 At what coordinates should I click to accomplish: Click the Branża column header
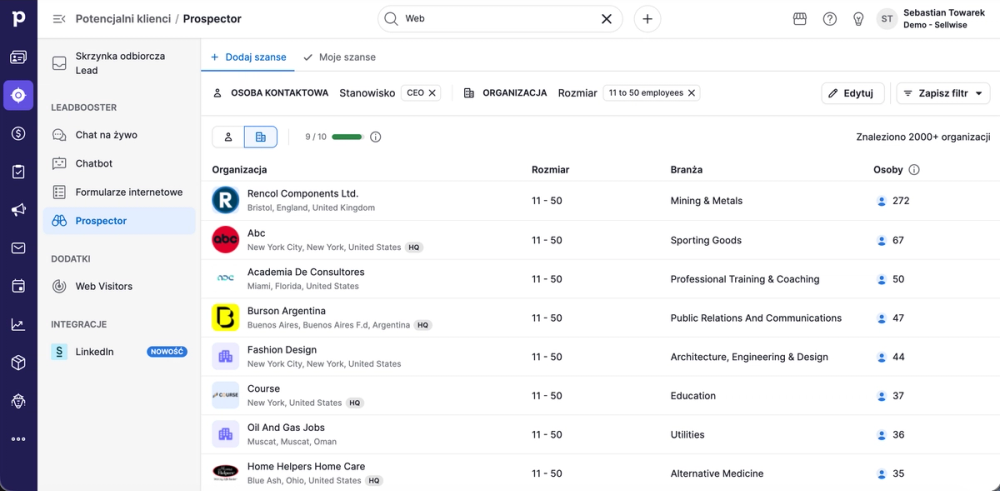pyautogui.click(x=686, y=170)
